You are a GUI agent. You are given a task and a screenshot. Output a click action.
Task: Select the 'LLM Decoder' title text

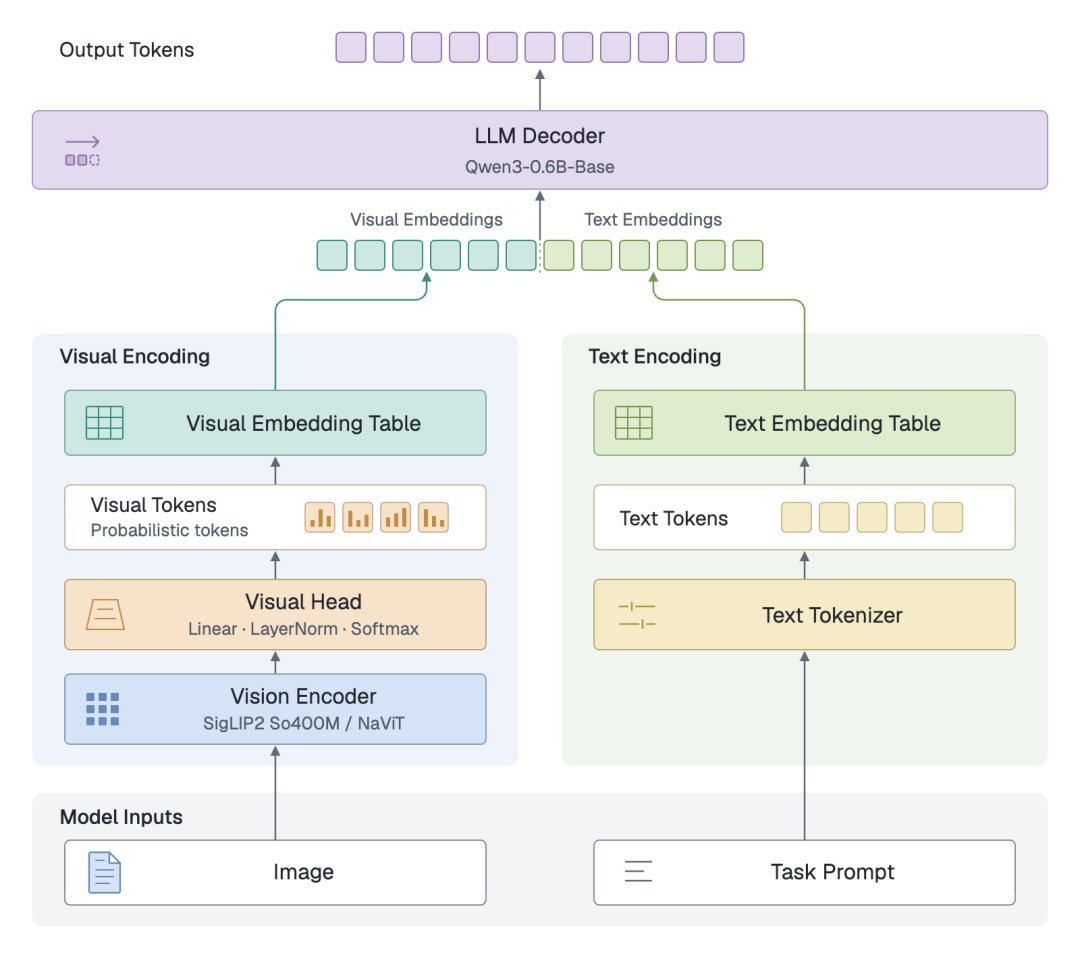point(539,136)
